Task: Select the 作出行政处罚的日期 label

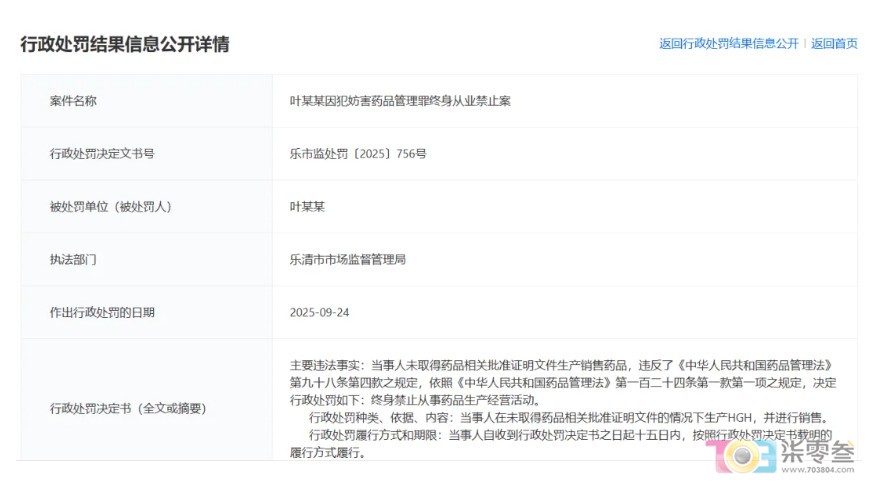Action: coord(102,312)
